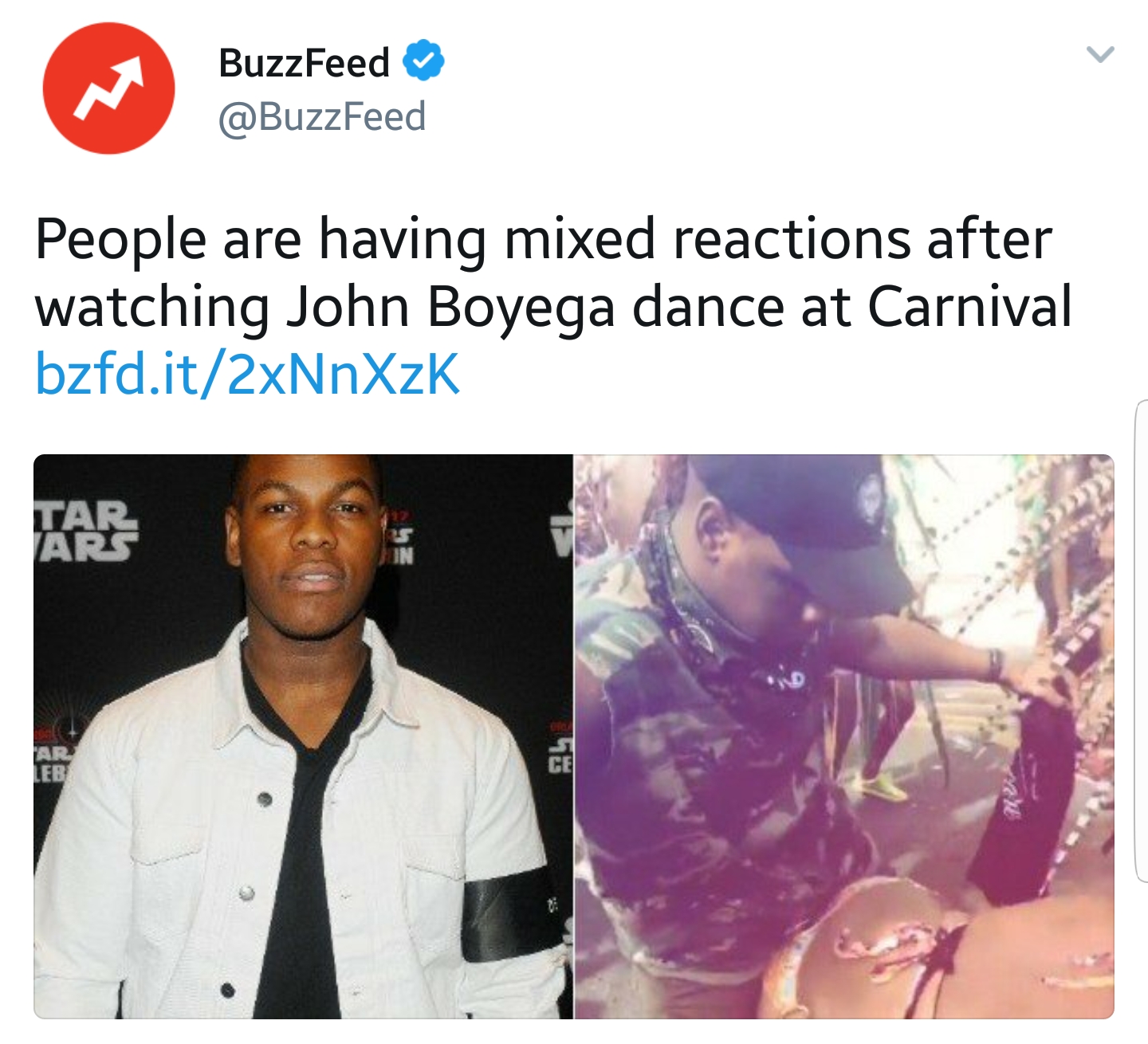
Task: Click the words mixed reactions in tweet
Action: click(706, 239)
